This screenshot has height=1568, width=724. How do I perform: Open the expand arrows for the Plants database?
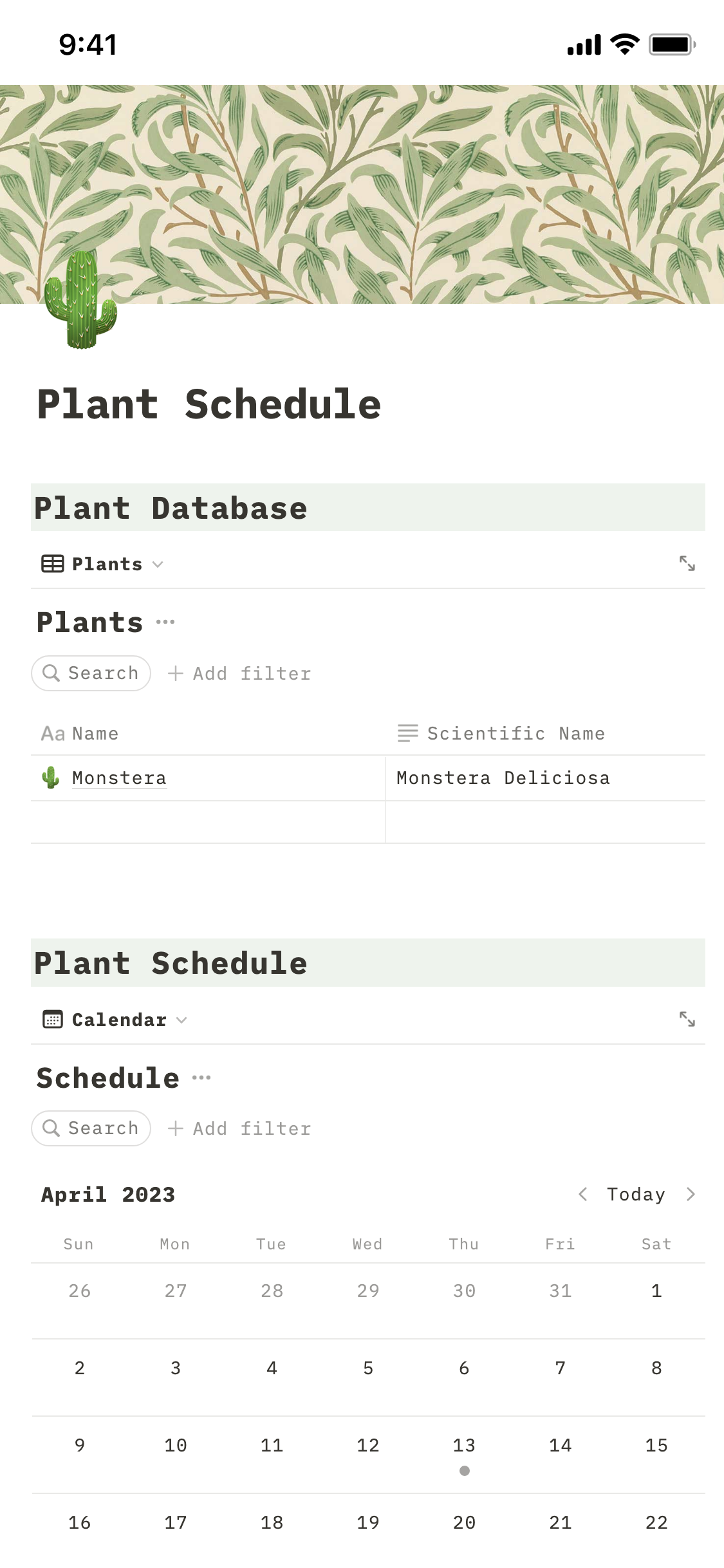pyautogui.click(x=688, y=563)
